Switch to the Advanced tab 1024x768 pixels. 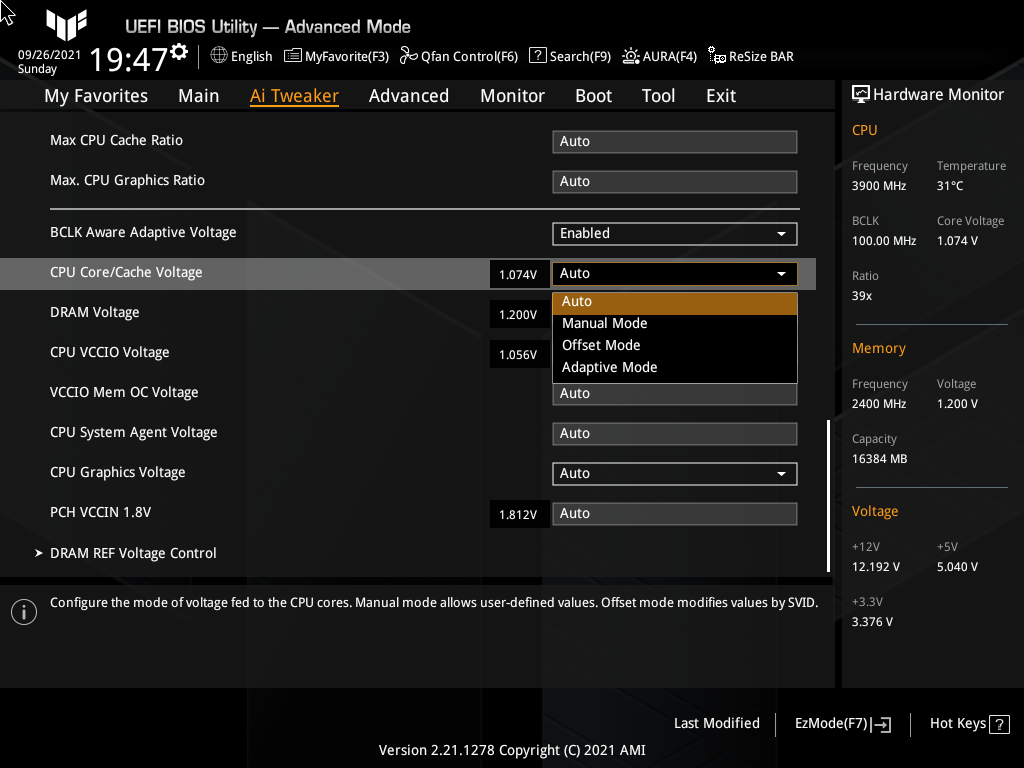409,95
